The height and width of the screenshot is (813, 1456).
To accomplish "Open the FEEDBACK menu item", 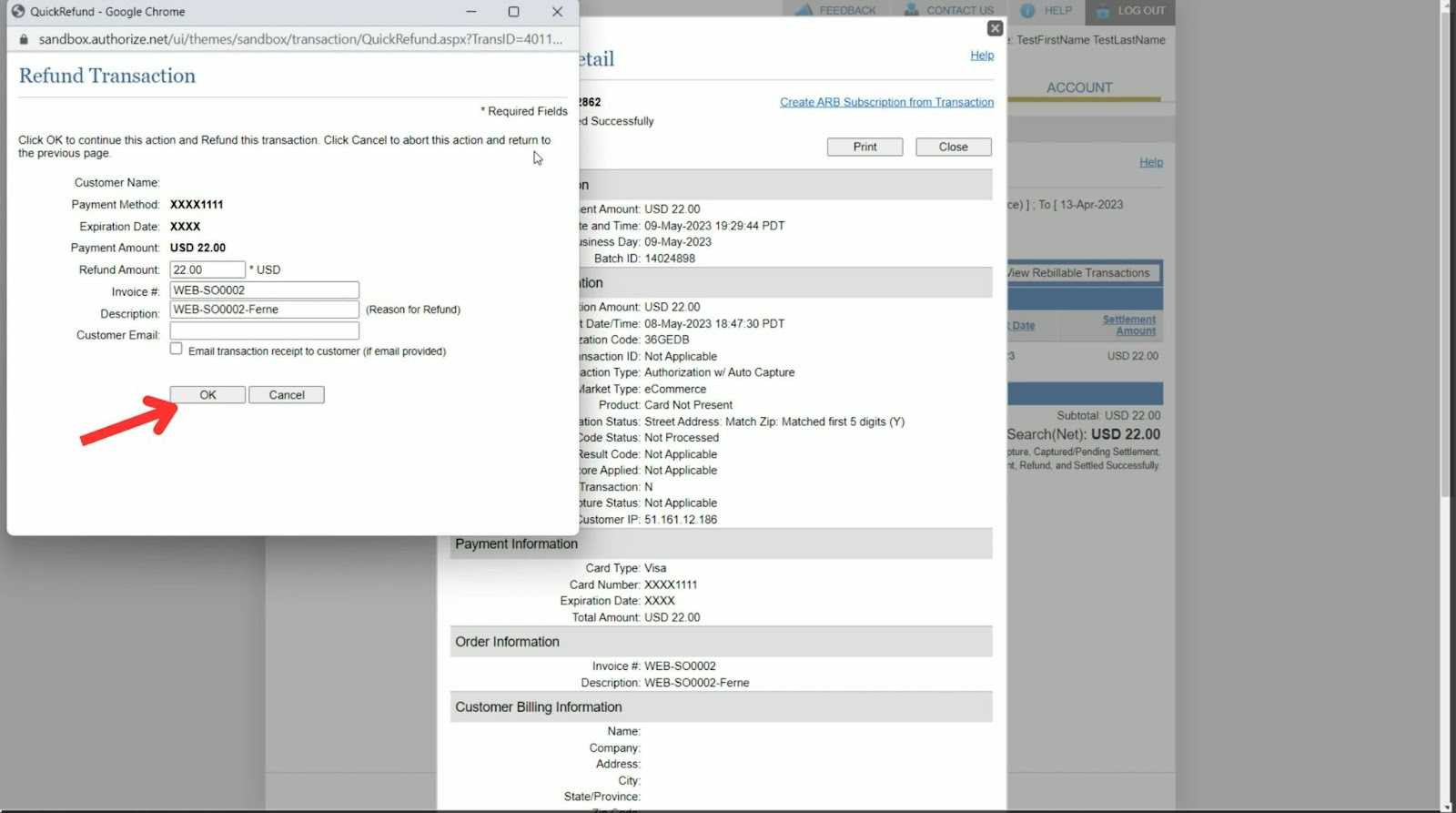I will coord(847,11).
